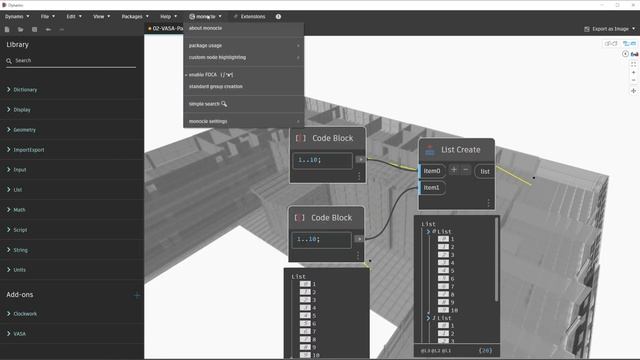Click the lower Code Block bracket icon
Screen dimensions: 640x360
(x=299, y=218)
